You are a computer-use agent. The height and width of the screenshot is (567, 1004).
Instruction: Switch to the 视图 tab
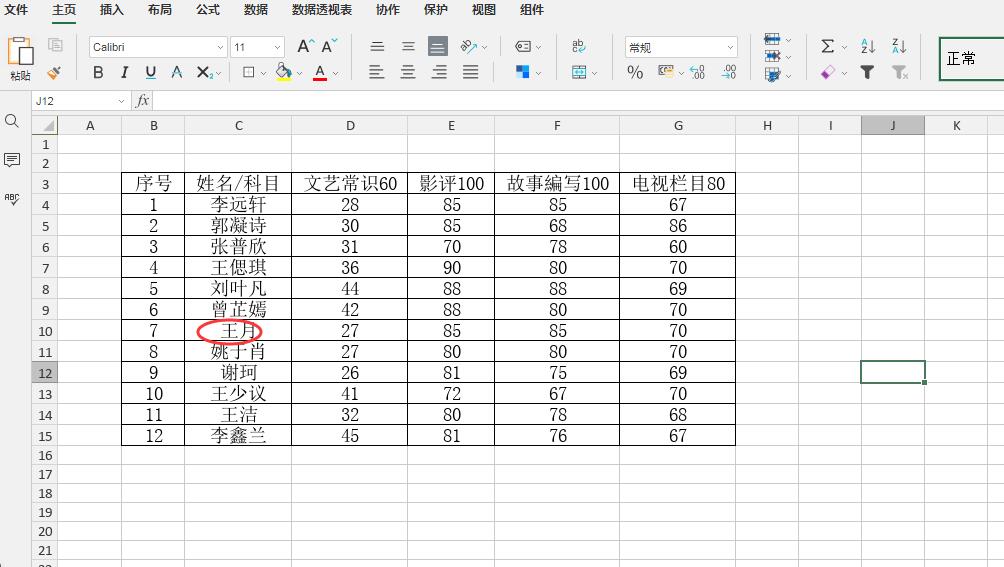tap(483, 10)
